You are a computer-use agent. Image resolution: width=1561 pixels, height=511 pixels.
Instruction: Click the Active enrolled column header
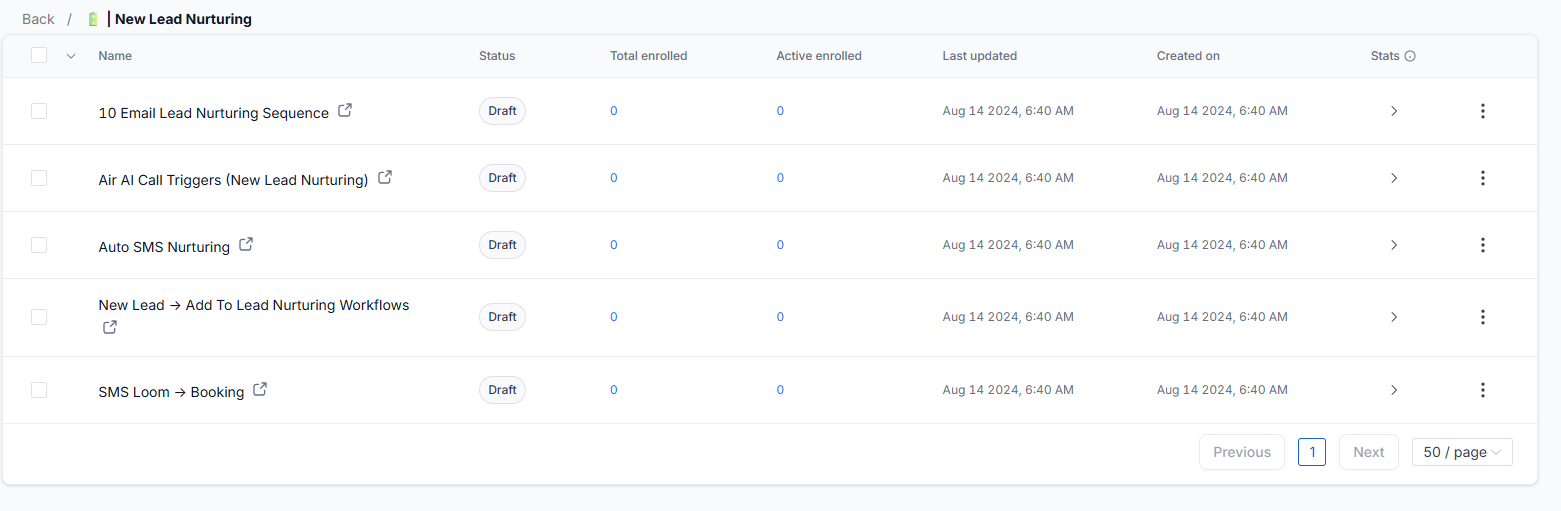pyautogui.click(x=819, y=56)
